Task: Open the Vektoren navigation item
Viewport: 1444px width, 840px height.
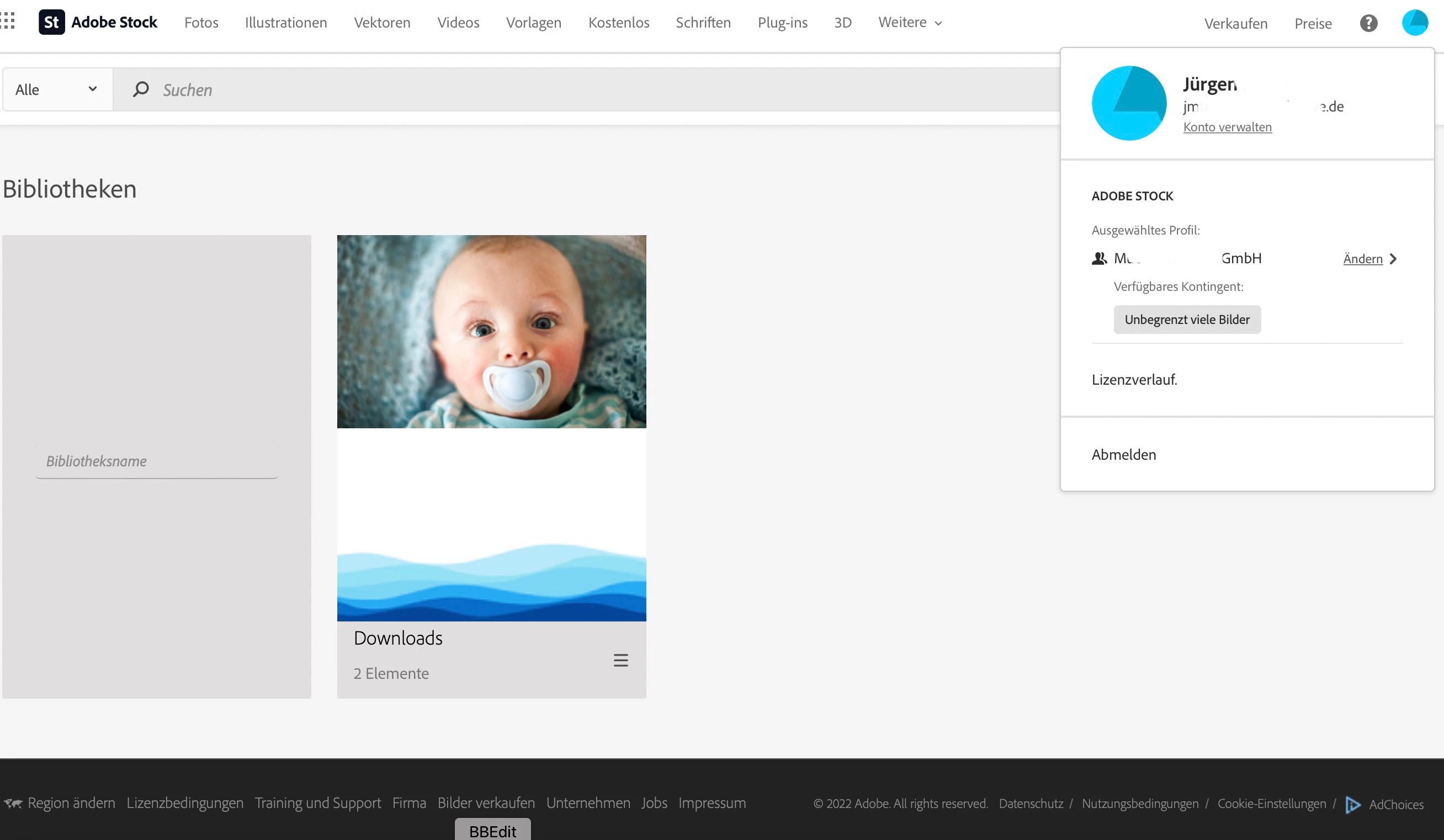Action: [x=382, y=22]
